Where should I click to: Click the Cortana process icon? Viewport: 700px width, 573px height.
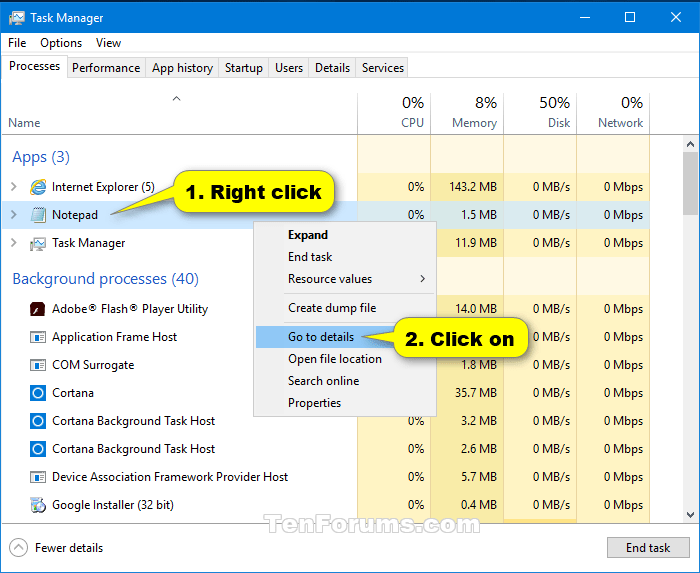[x=38, y=393]
